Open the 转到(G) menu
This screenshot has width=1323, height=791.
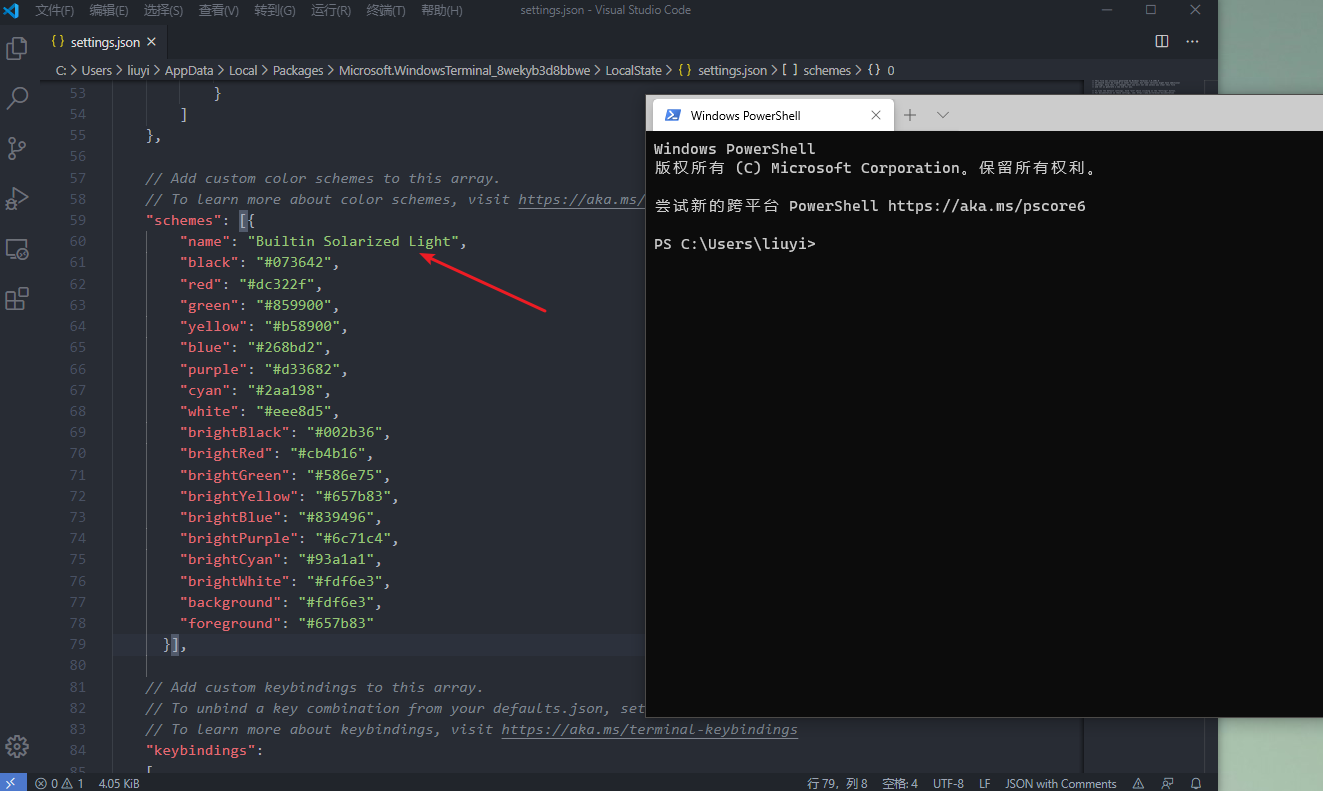tap(274, 10)
